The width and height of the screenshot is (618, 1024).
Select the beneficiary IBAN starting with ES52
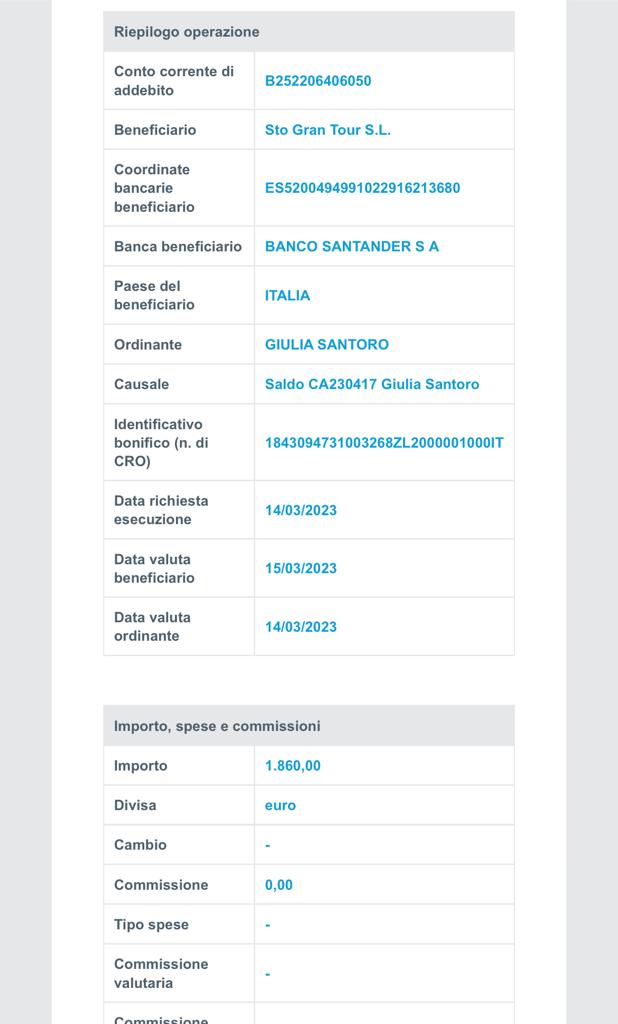(362, 188)
